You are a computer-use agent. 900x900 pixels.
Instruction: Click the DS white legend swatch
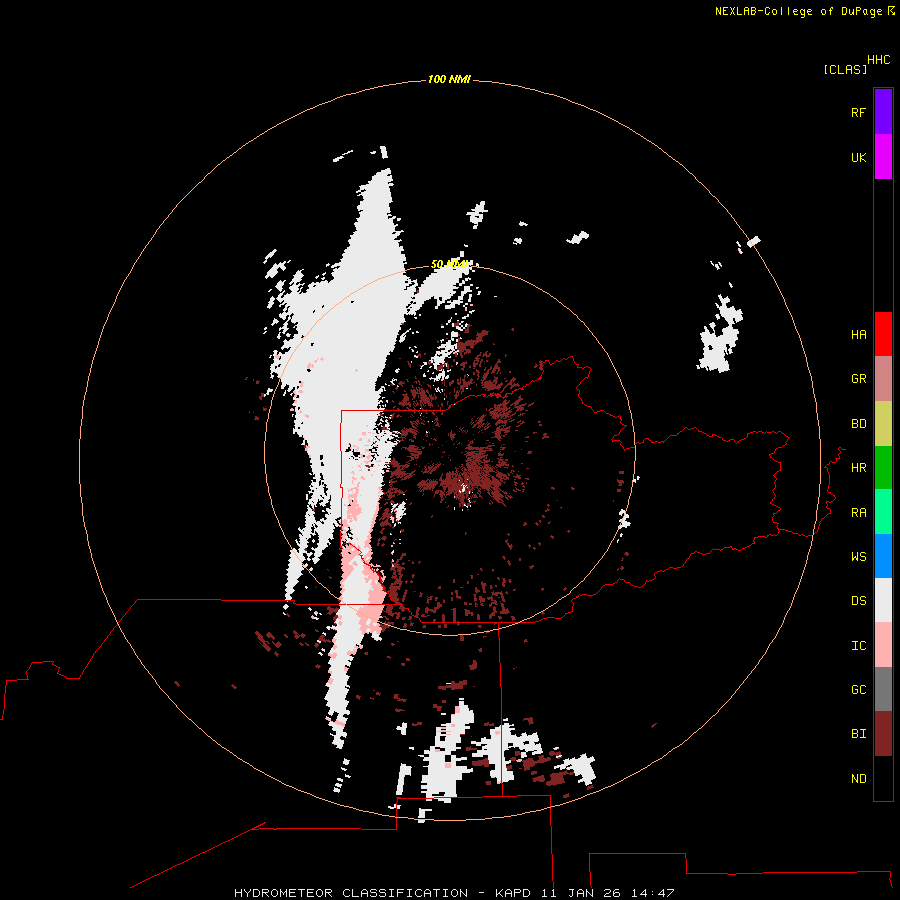coord(883,600)
